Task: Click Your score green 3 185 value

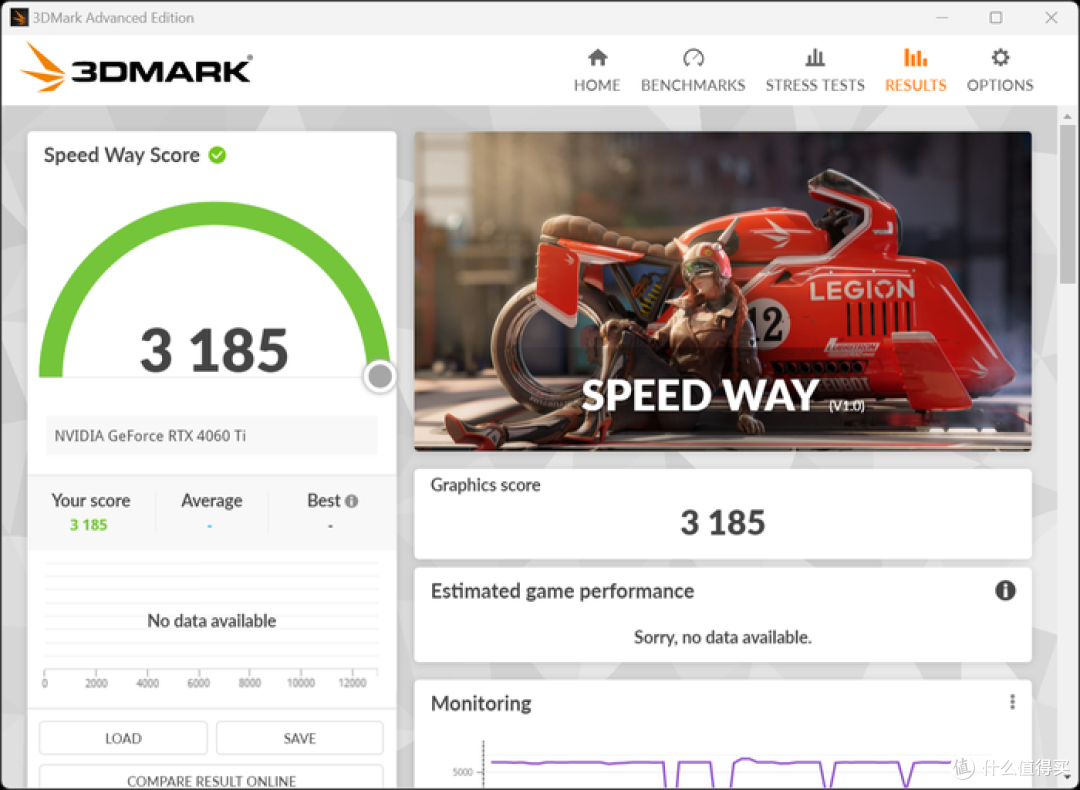Action: [x=89, y=525]
